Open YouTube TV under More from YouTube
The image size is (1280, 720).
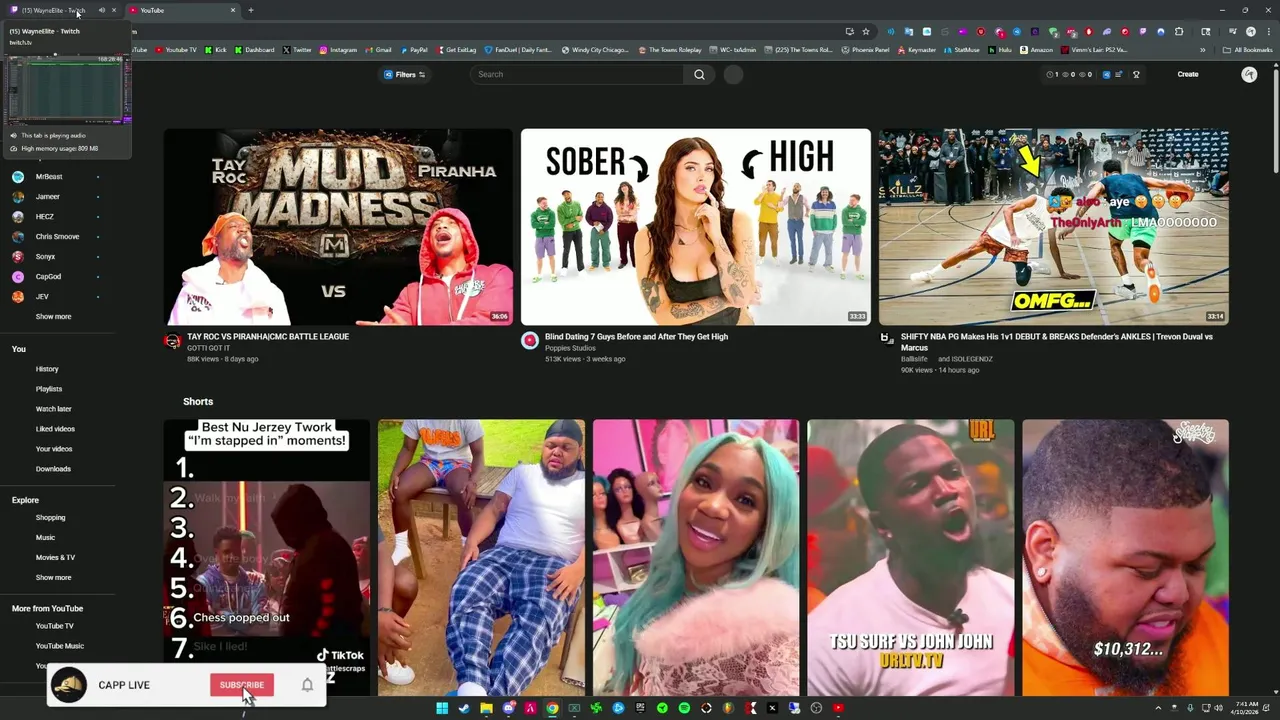click(x=55, y=626)
